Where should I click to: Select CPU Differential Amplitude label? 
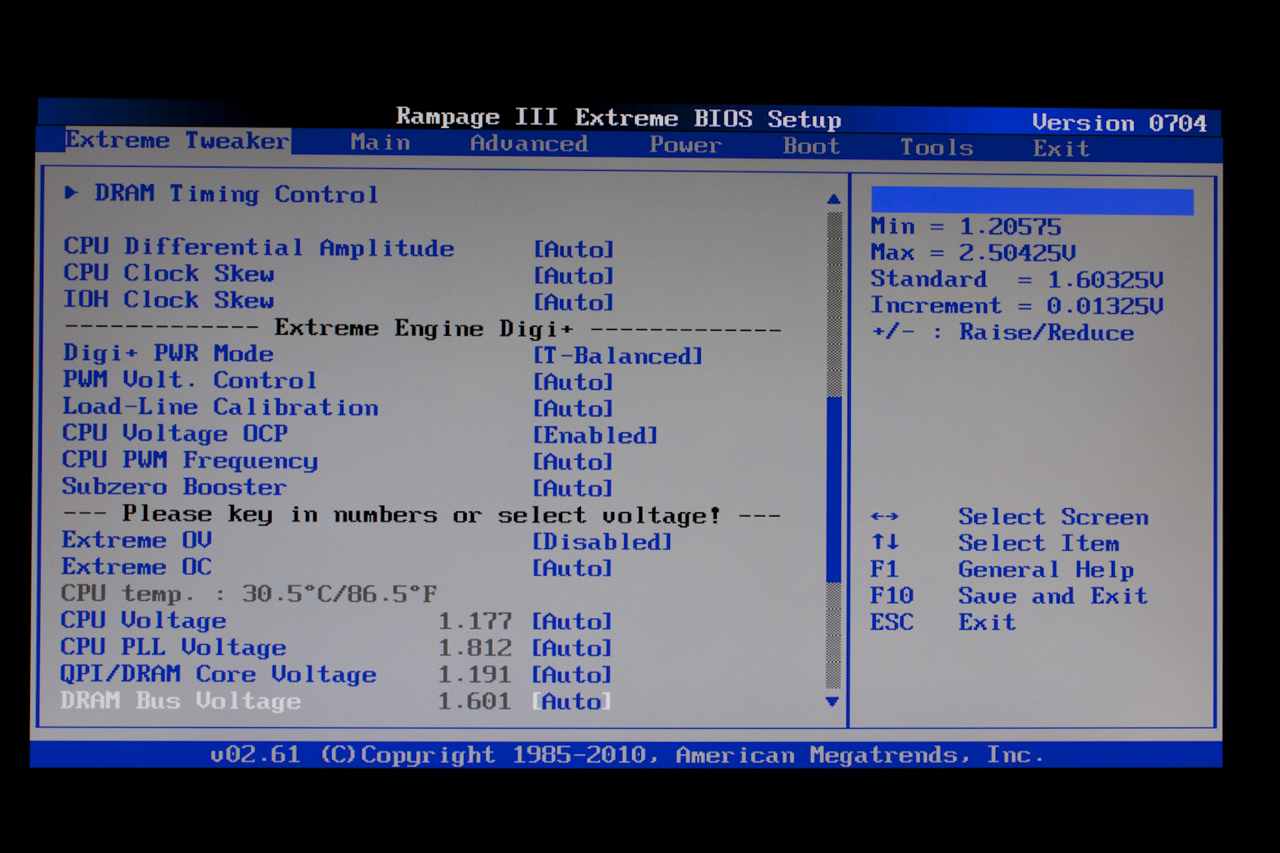(x=259, y=247)
